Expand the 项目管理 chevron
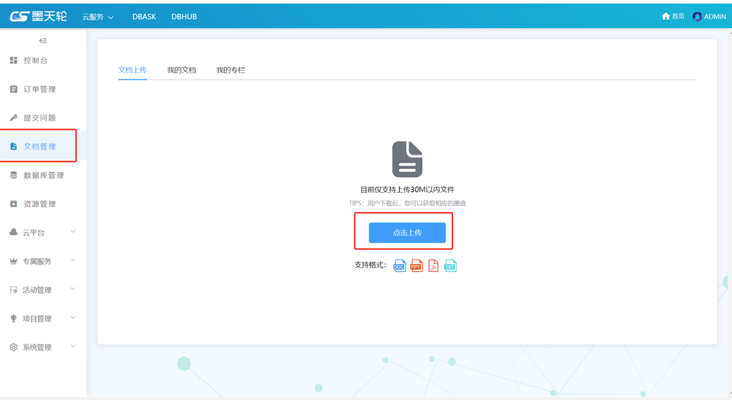732x400 pixels. (73, 318)
